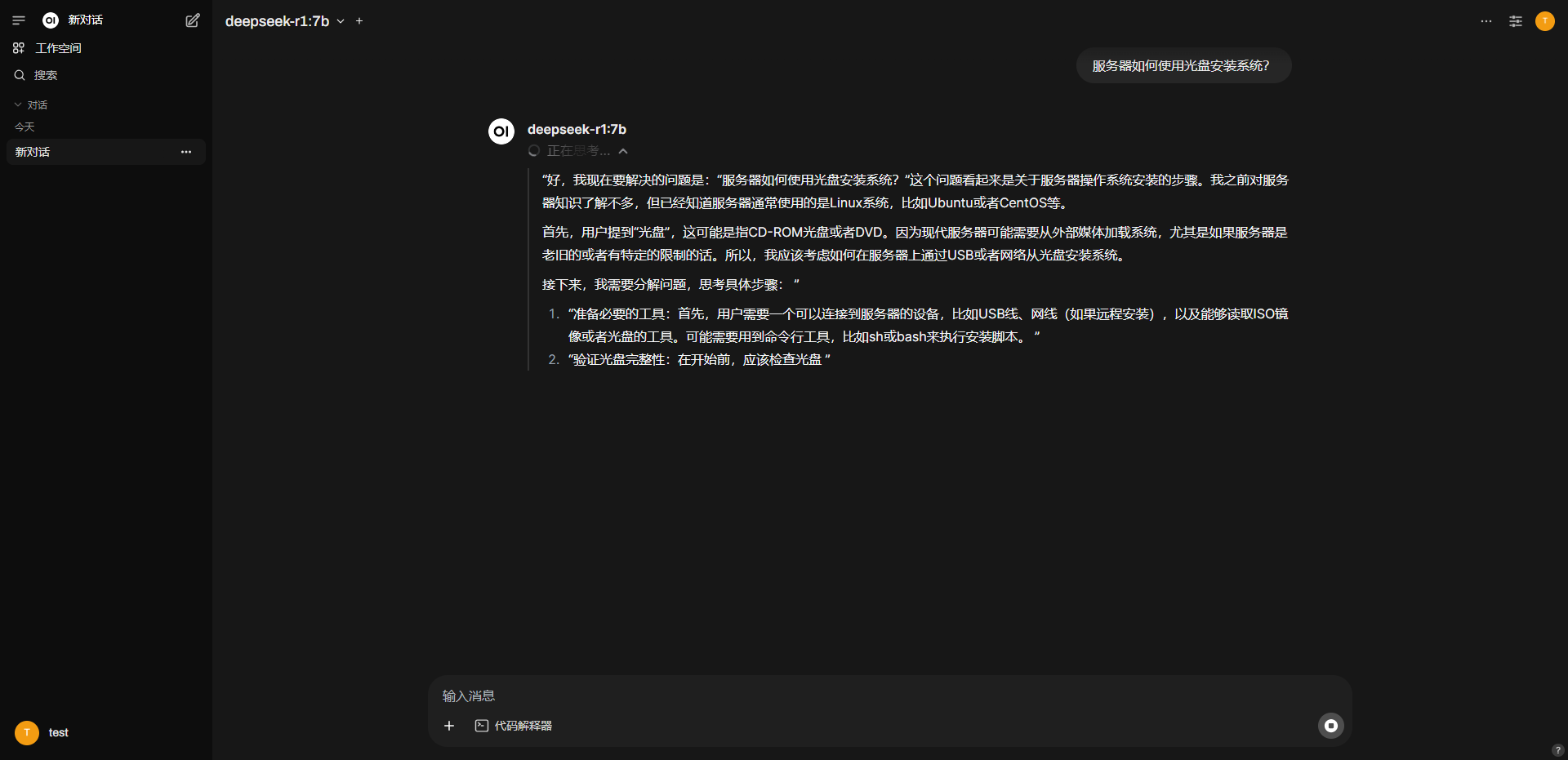Open the deepseek-r1:7b model selector dropdown
1568x760 pixels.
[285, 21]
